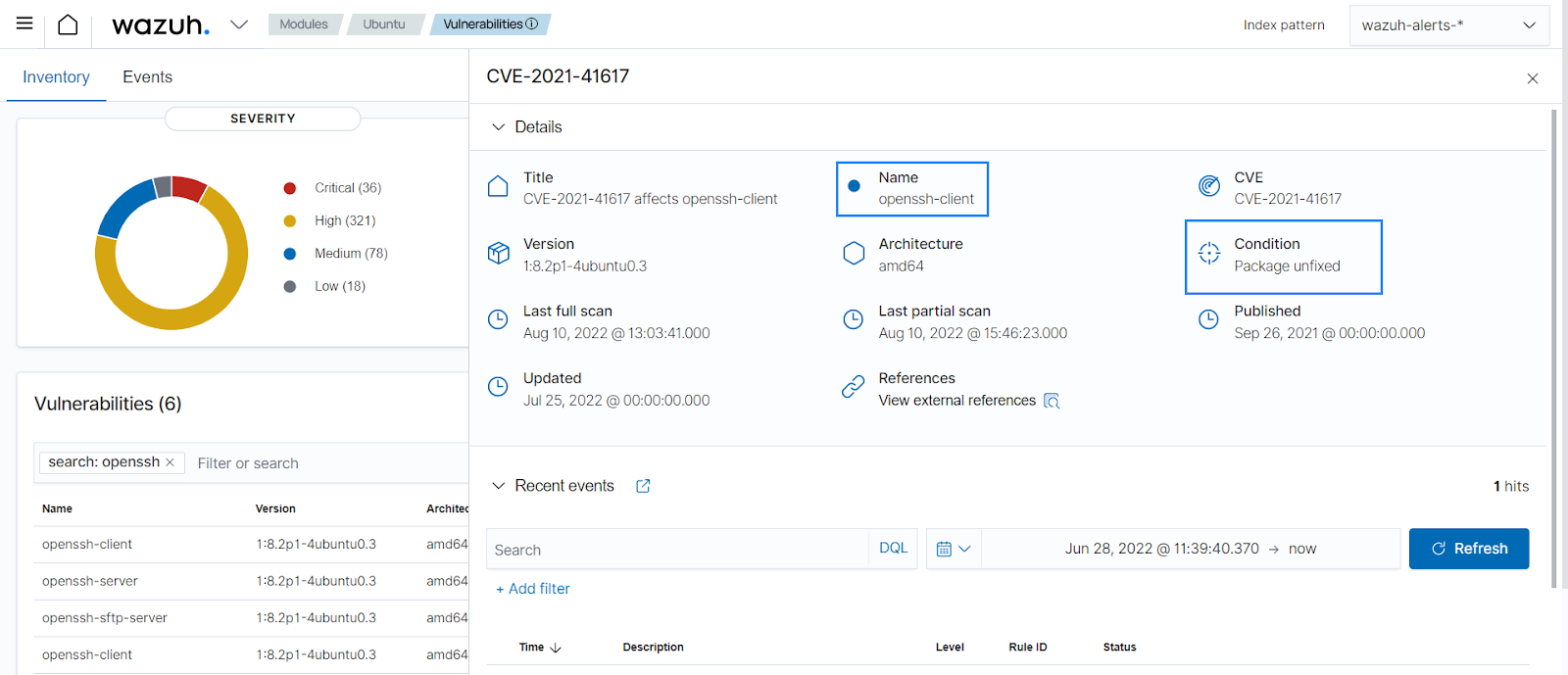
Task: Click the Condition crosshair icon
Action: pyautogui.click(x=1209, y=254)
